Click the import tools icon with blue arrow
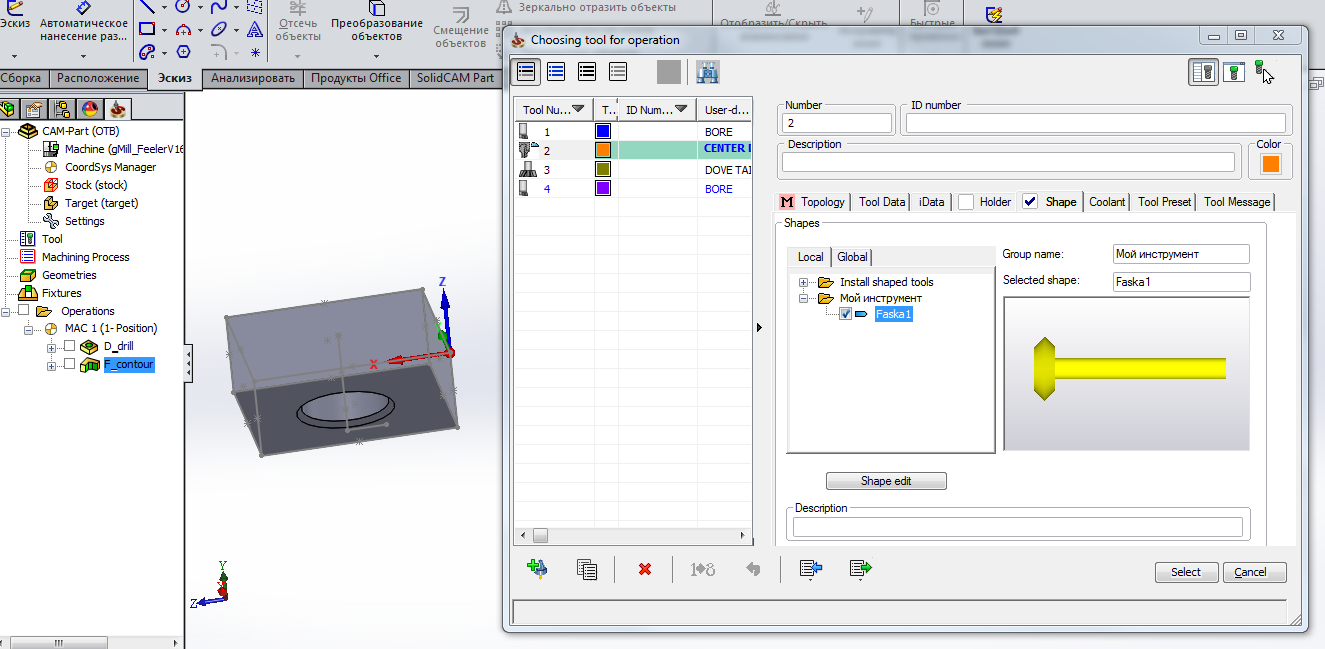Image resolution: width=1325 pixels, height=649 pixels. click(x=810, y=568)
